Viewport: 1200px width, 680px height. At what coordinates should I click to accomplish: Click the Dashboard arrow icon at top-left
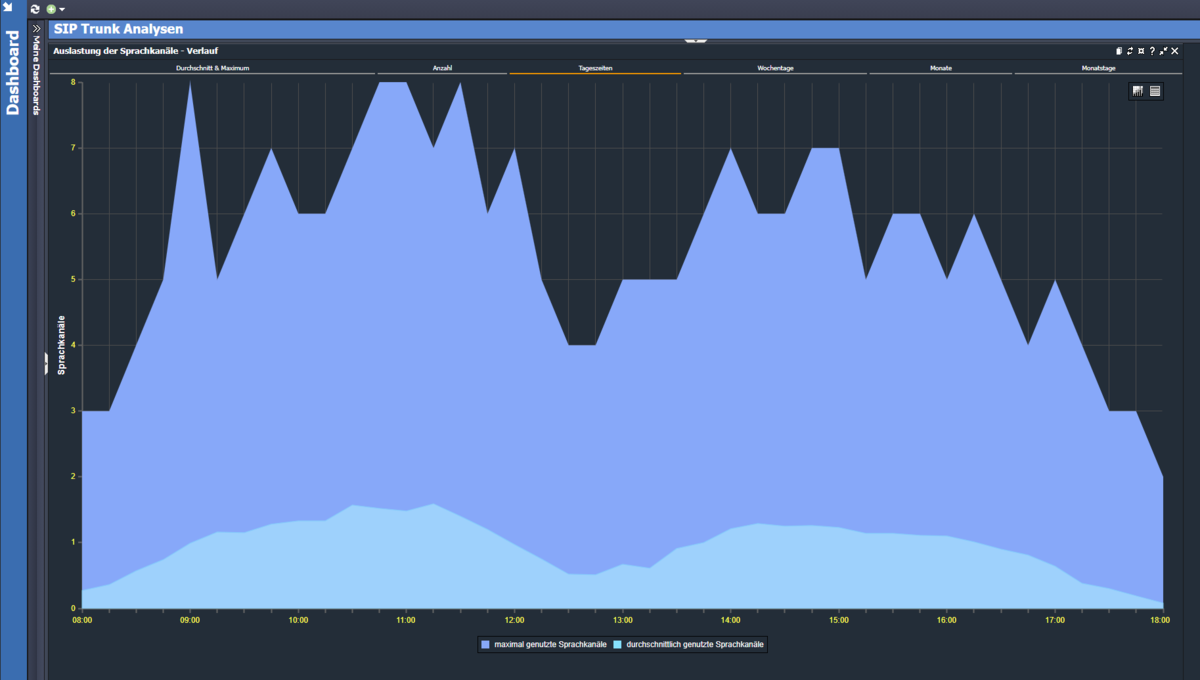tap(7, 6)
